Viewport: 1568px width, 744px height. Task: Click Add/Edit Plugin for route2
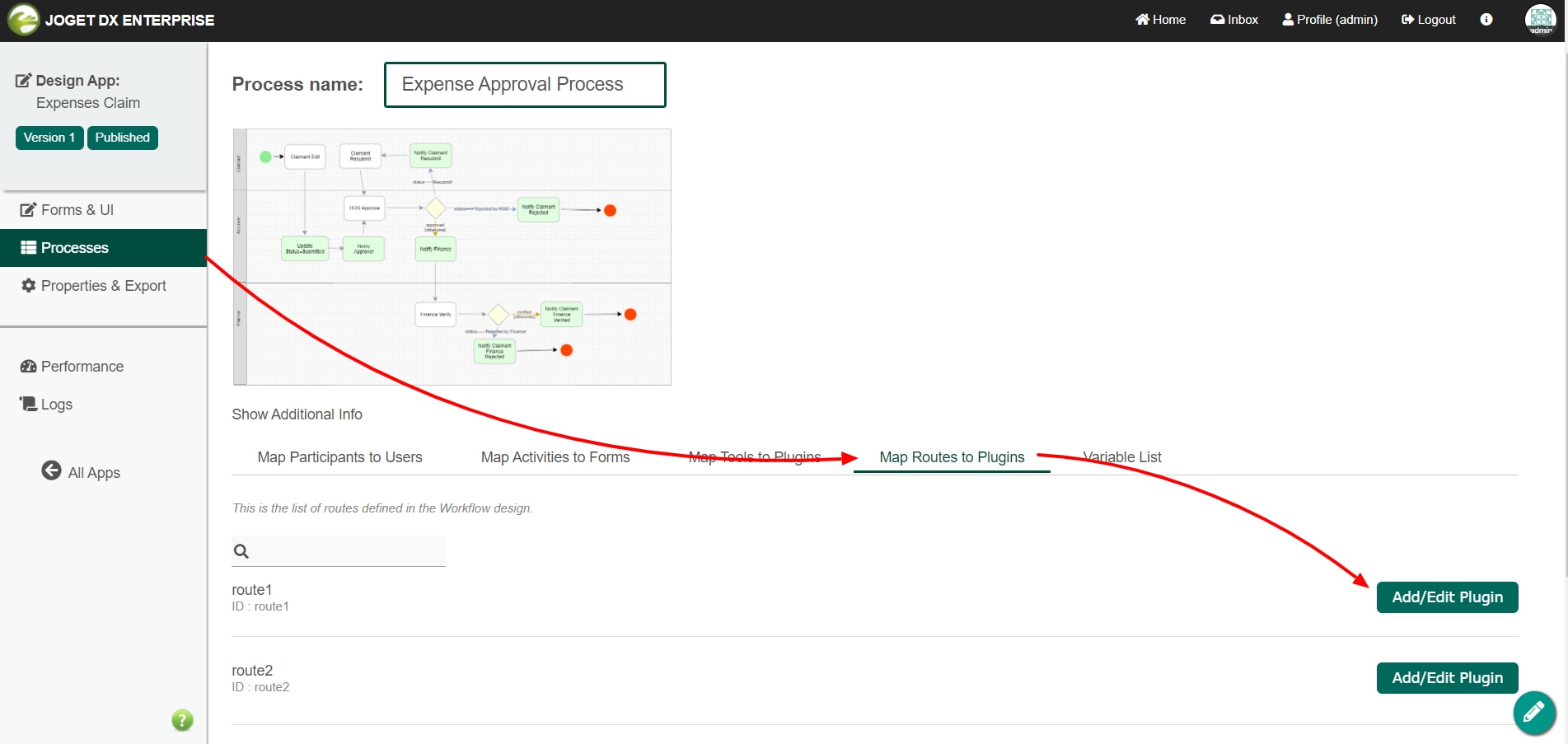coord(1447,678)
